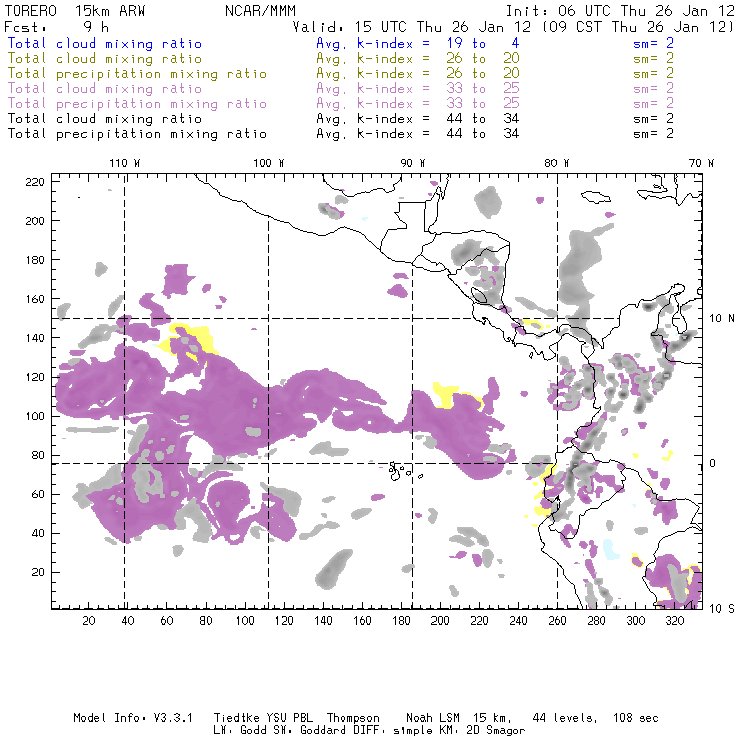Image resolution: width=740 pixels, height=740 pixels.
Task: Click the "90 W" longitude label
Action: pos(413,163)
